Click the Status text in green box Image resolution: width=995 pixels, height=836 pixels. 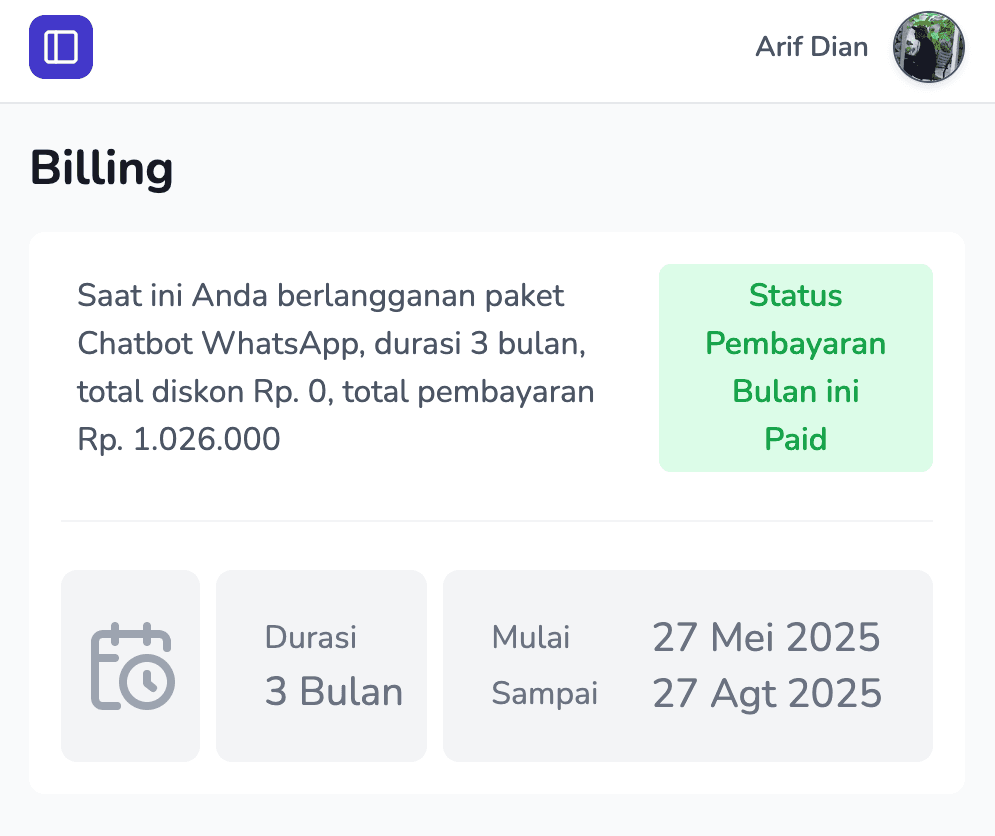tap(796, 295)
